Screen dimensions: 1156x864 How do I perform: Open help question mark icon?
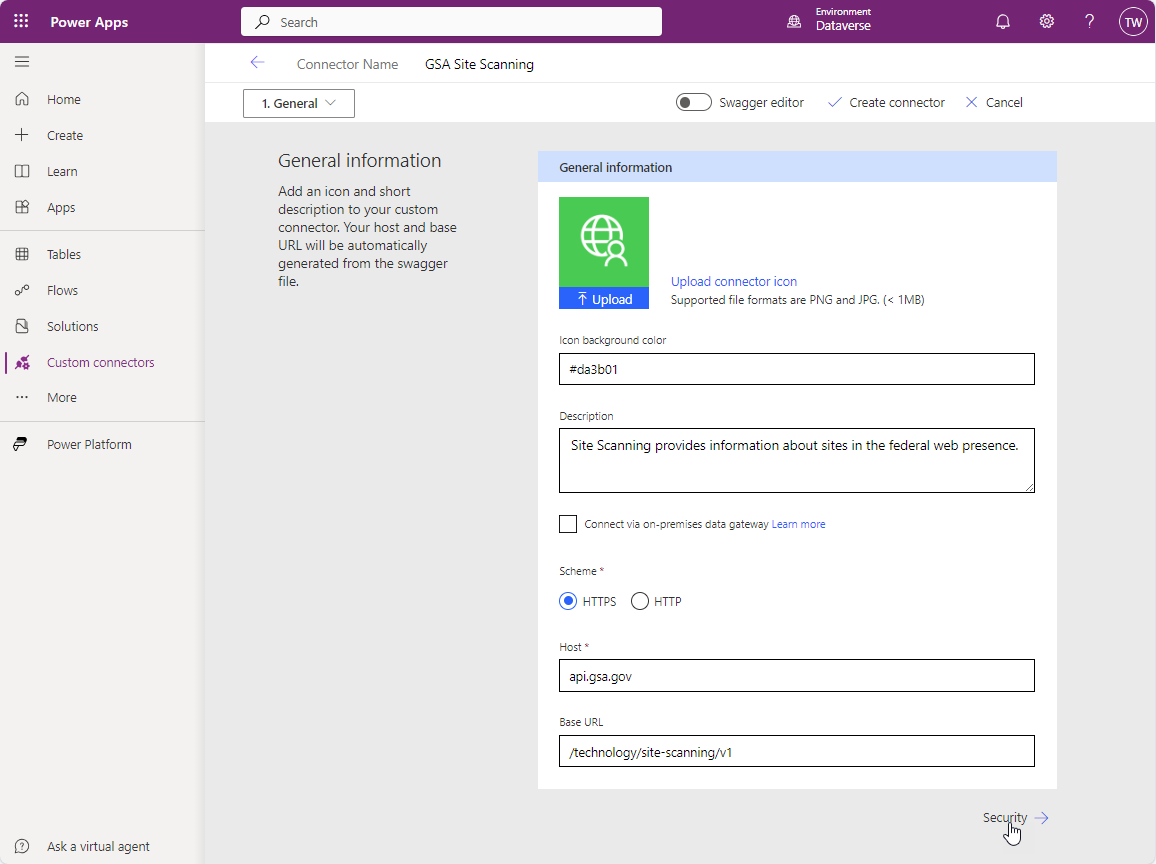(x=1089, y=21)
